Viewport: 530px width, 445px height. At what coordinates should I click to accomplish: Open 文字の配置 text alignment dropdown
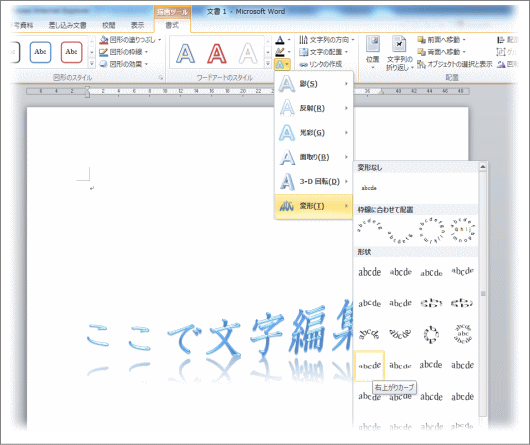[323, 52]
